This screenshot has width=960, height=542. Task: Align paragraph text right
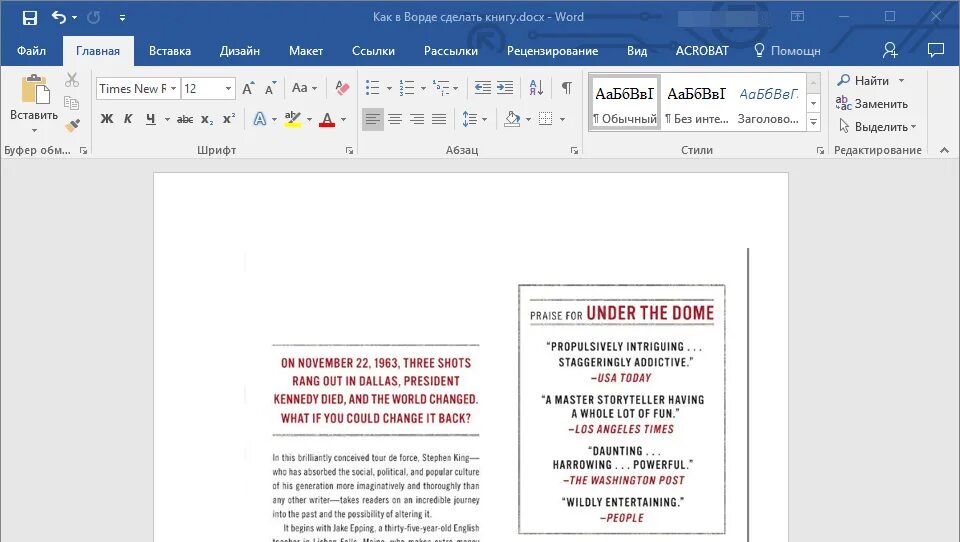417,119
